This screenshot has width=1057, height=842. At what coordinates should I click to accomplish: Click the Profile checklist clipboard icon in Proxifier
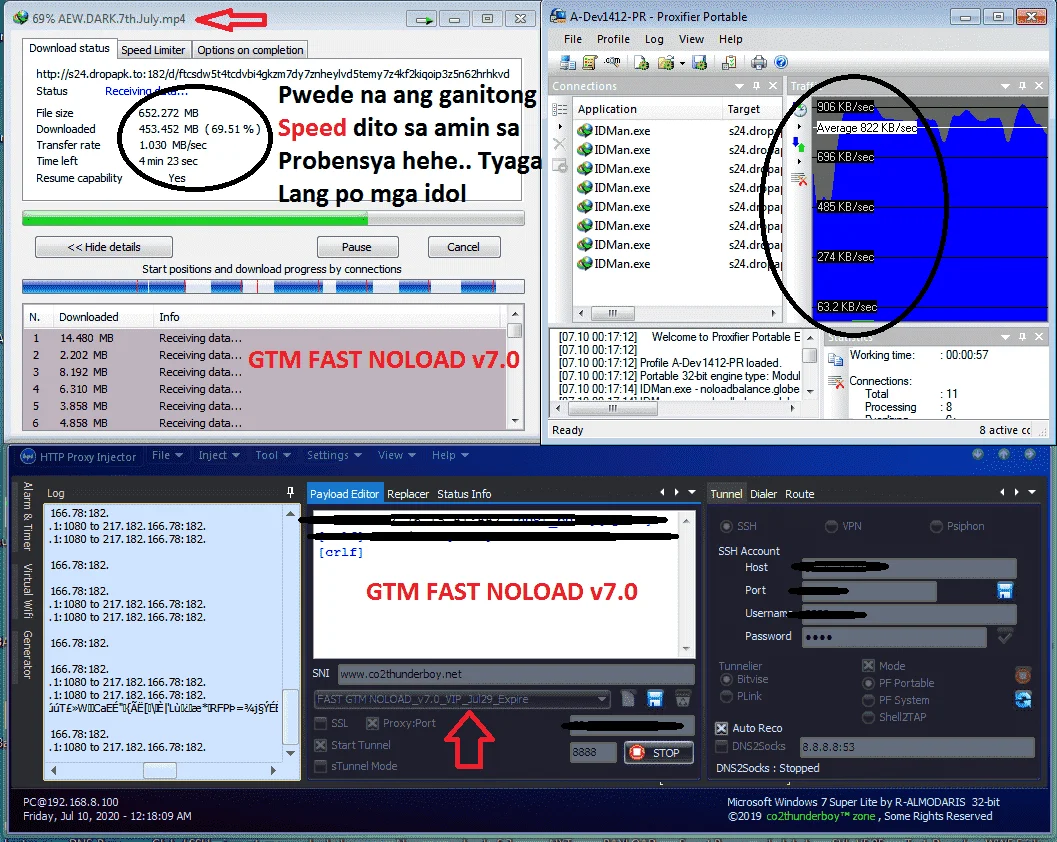[729, 63]
